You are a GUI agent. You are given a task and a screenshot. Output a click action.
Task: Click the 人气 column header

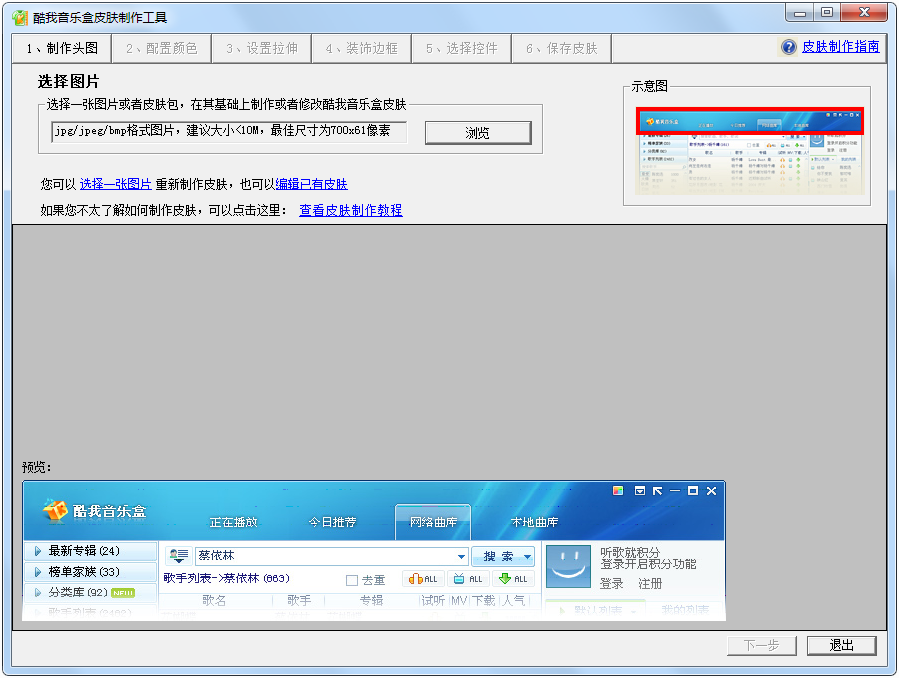coord(514,600)
